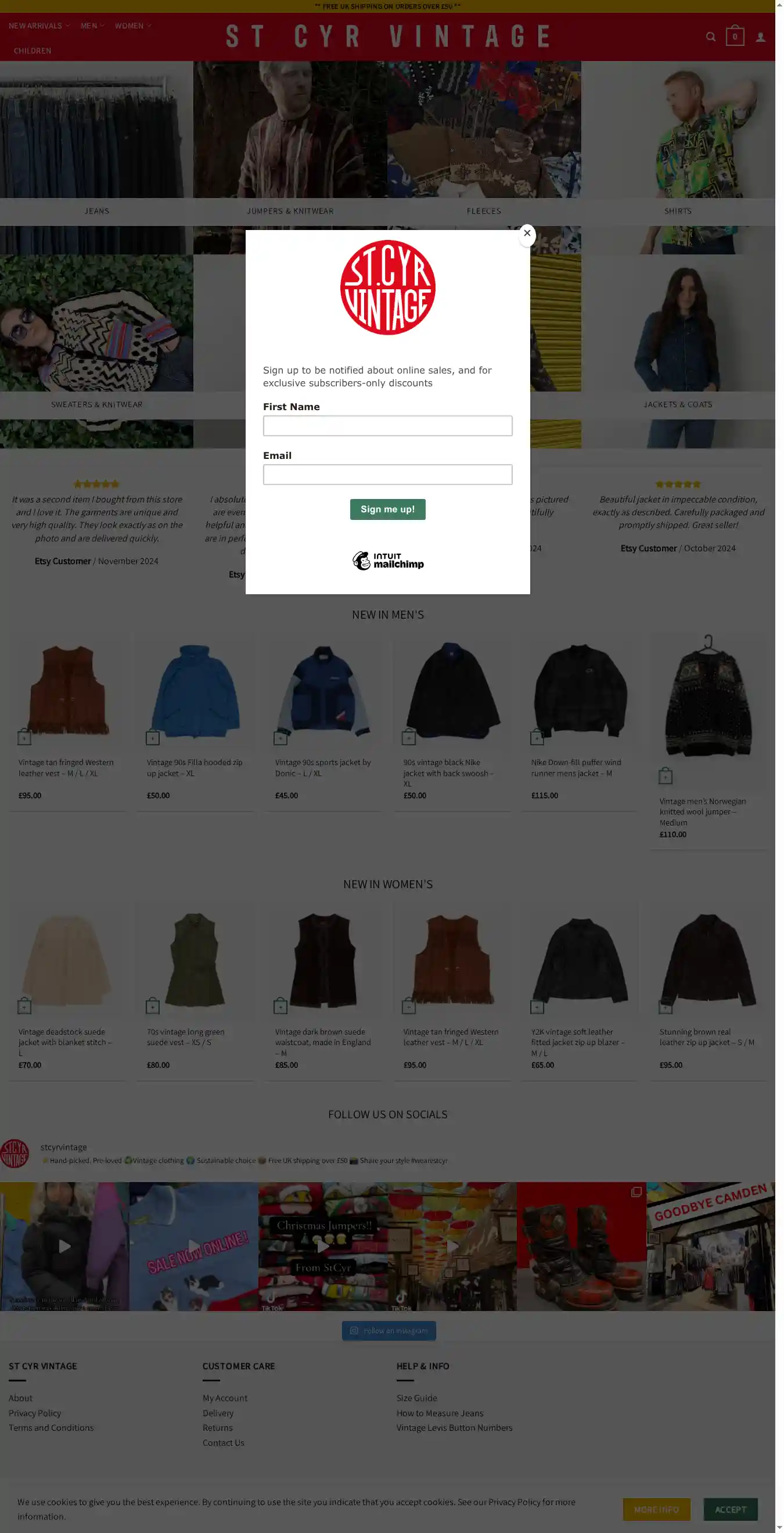The height and width of the screenshot is (1533, 784).
Task: Open the account user icon
Action: (760, 37)
